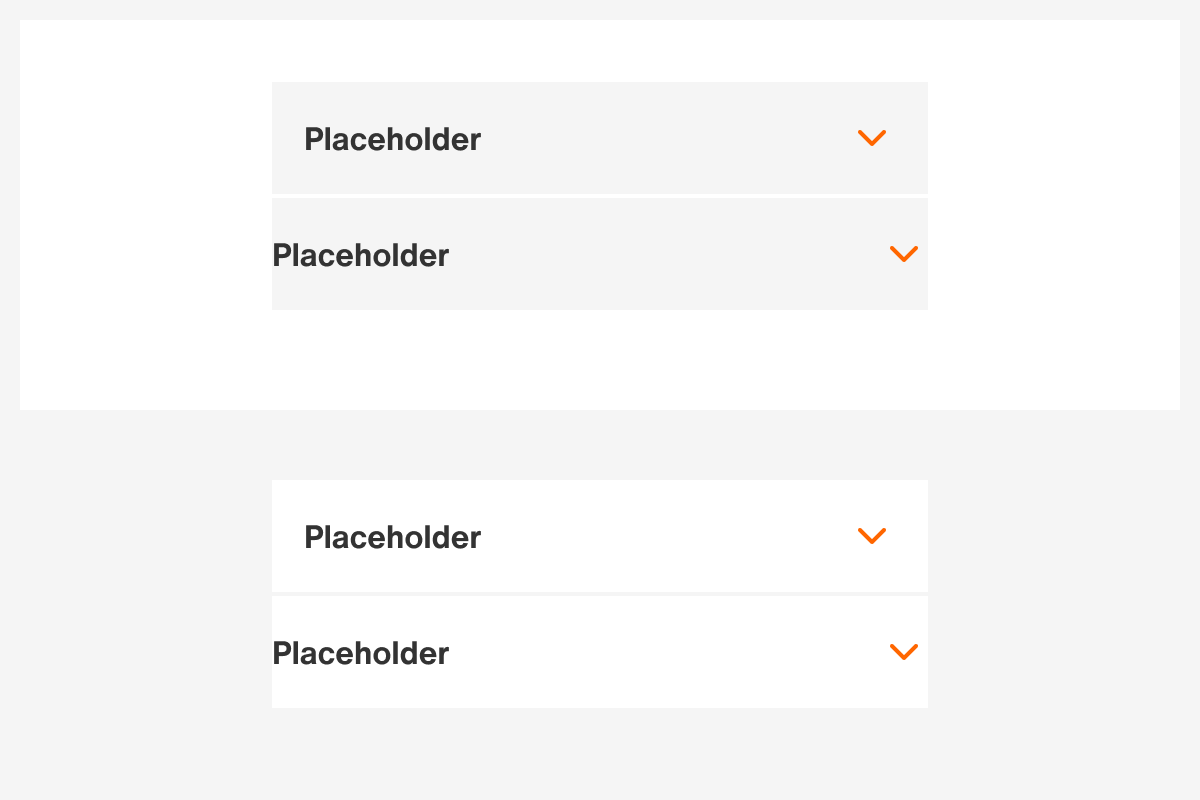Viewport: 1200px width, 800px height.
Task: Select the orange down-arrow icon in top accordion
Action: pyautogui.click(x=871, y=138)
